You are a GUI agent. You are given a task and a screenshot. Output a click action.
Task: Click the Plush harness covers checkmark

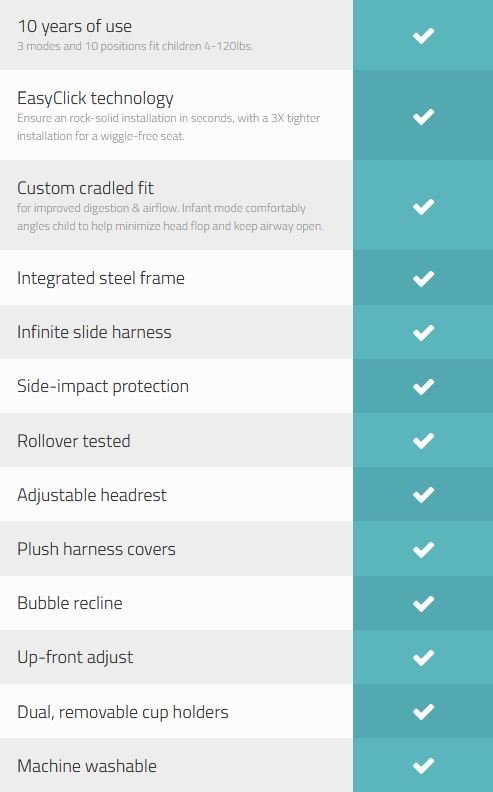pyautogui.click(x=423, y=549)
